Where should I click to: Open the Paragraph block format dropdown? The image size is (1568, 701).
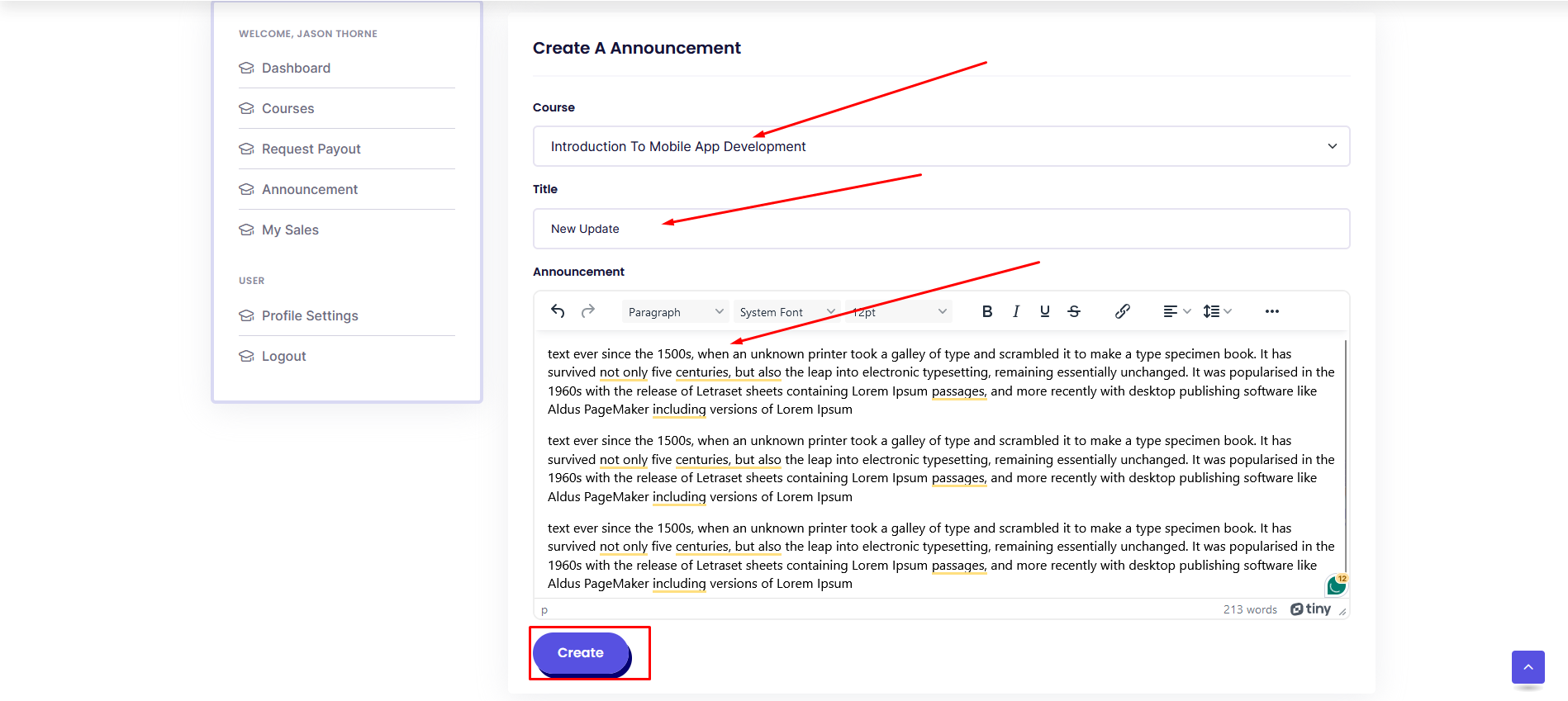coord(675,312)
